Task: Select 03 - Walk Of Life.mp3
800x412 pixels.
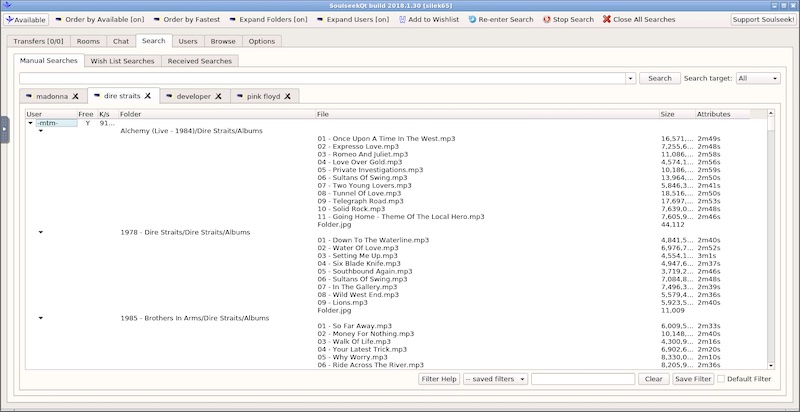Action: coord(354,342)
